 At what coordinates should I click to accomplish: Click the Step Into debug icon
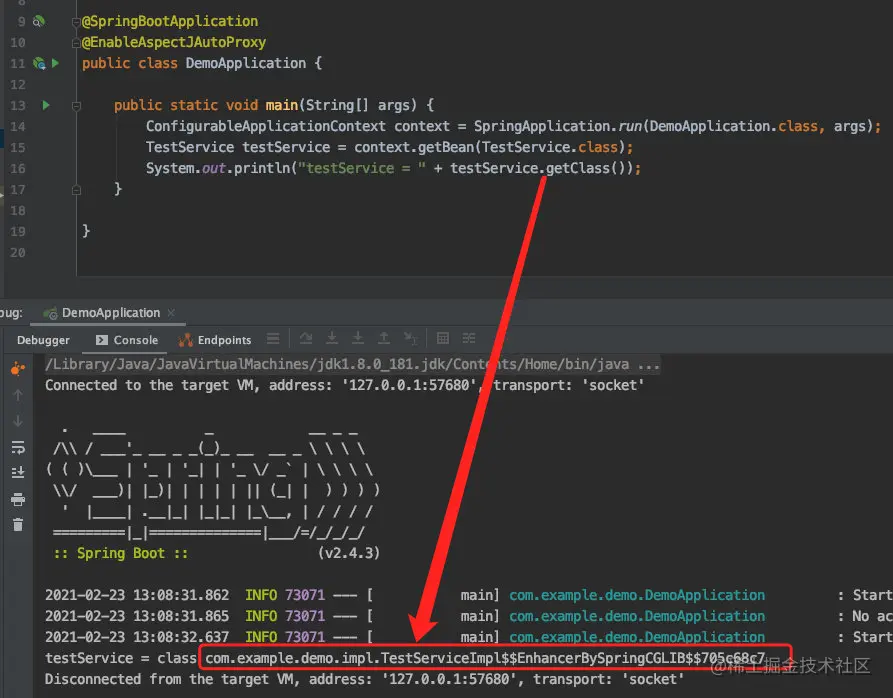point(332,339)
